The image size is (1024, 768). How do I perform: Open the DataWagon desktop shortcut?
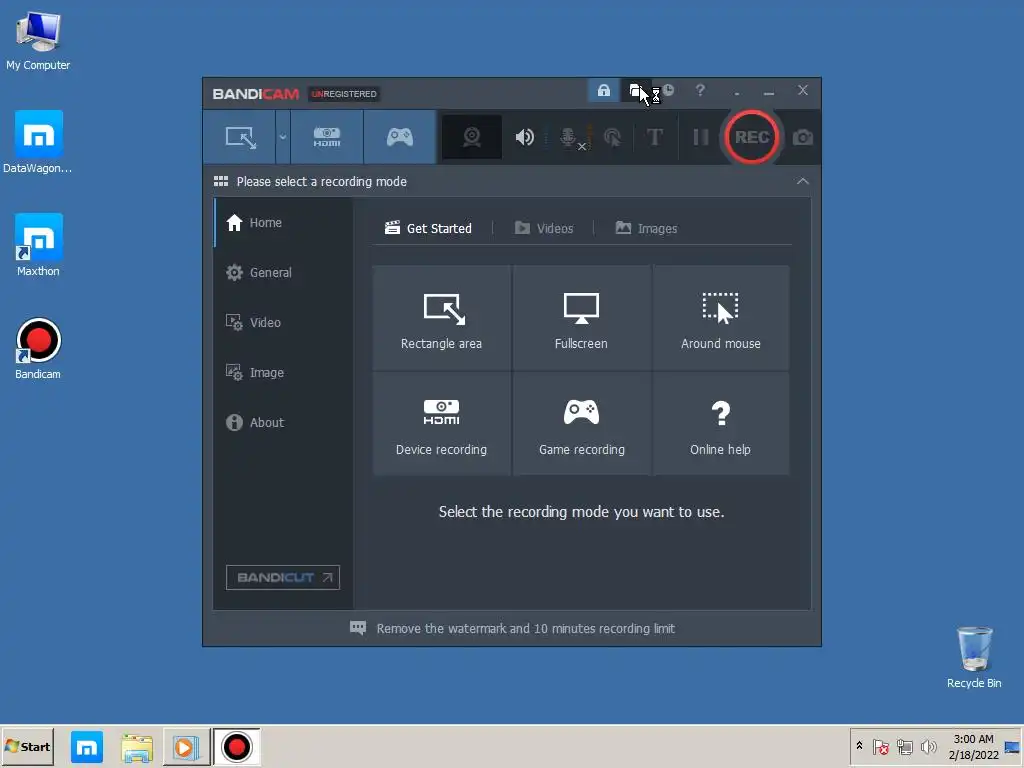tap(38, 142)
